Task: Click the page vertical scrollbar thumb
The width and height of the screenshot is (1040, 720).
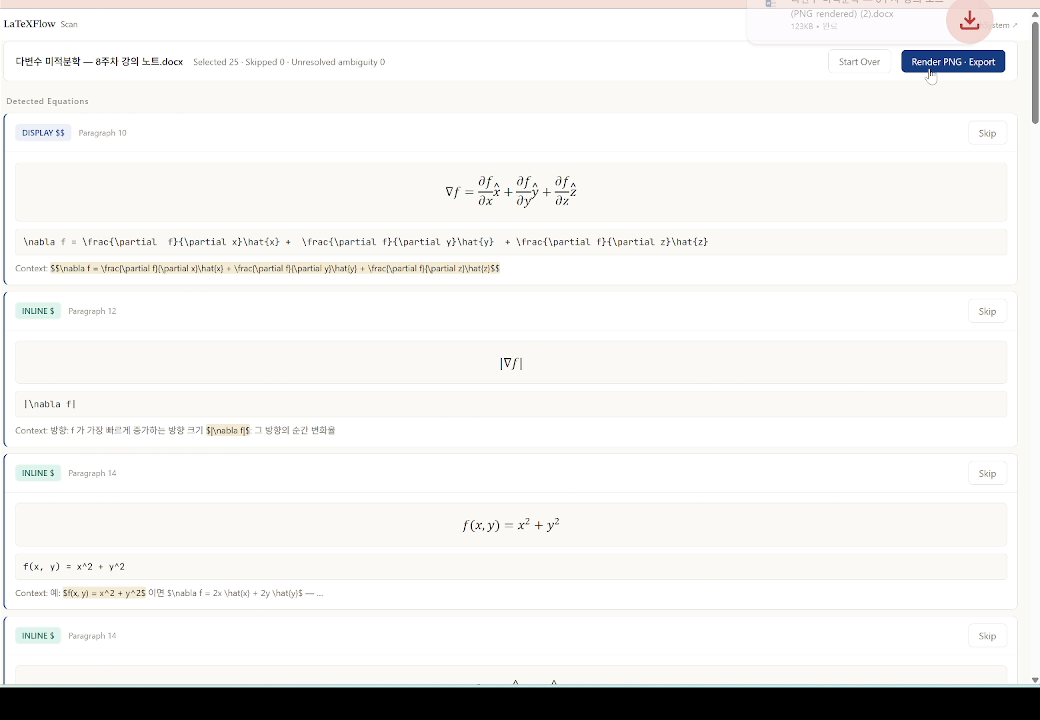Action: point(1035,72)
